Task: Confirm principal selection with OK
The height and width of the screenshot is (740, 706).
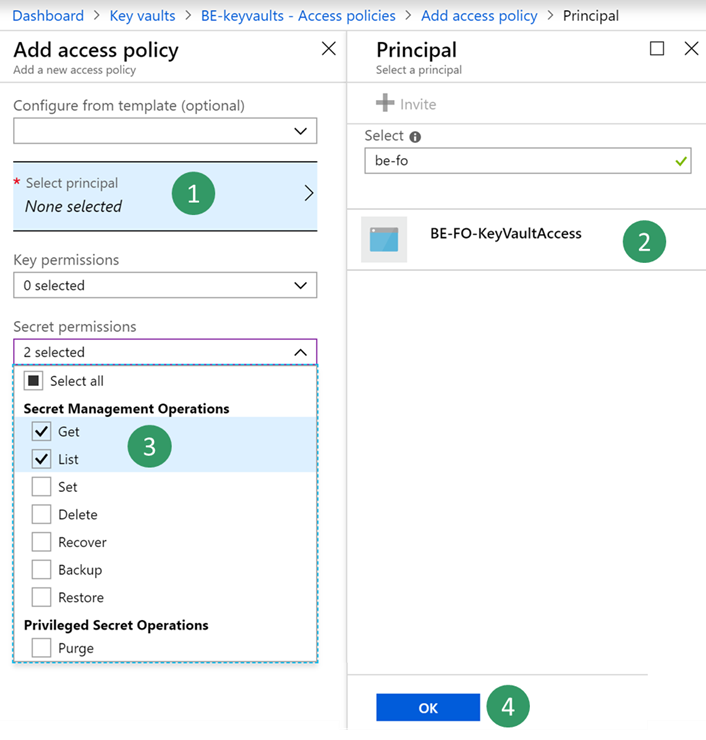Action: coord(428,707)
